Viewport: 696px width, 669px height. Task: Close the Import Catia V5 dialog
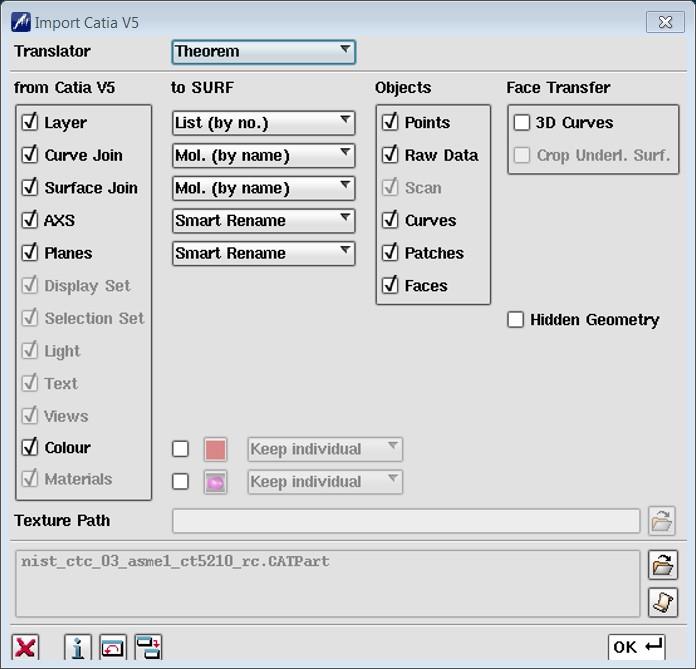665,22
